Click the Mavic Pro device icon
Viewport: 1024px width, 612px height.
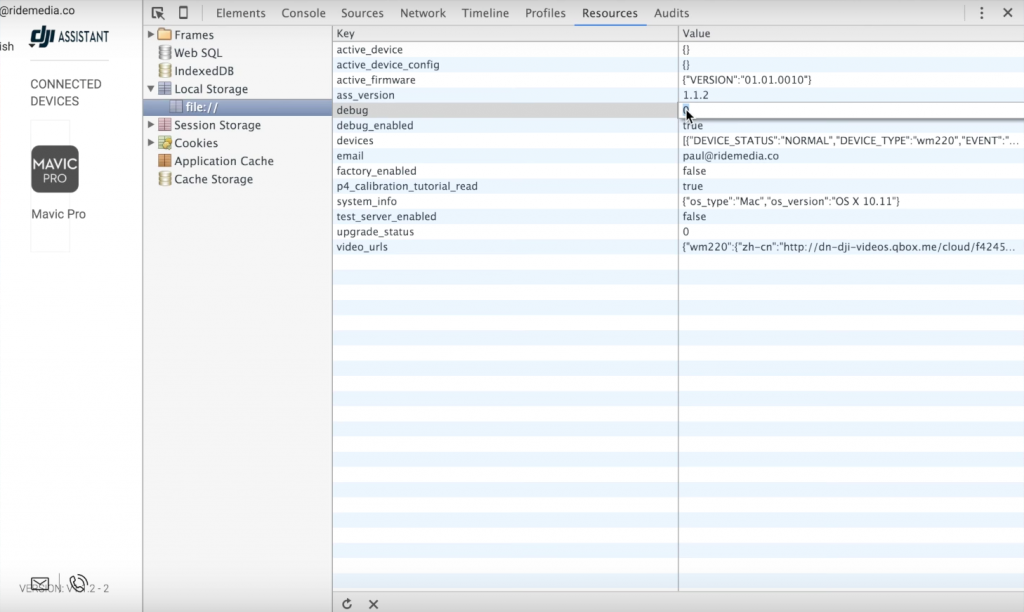tap(55, 169)
